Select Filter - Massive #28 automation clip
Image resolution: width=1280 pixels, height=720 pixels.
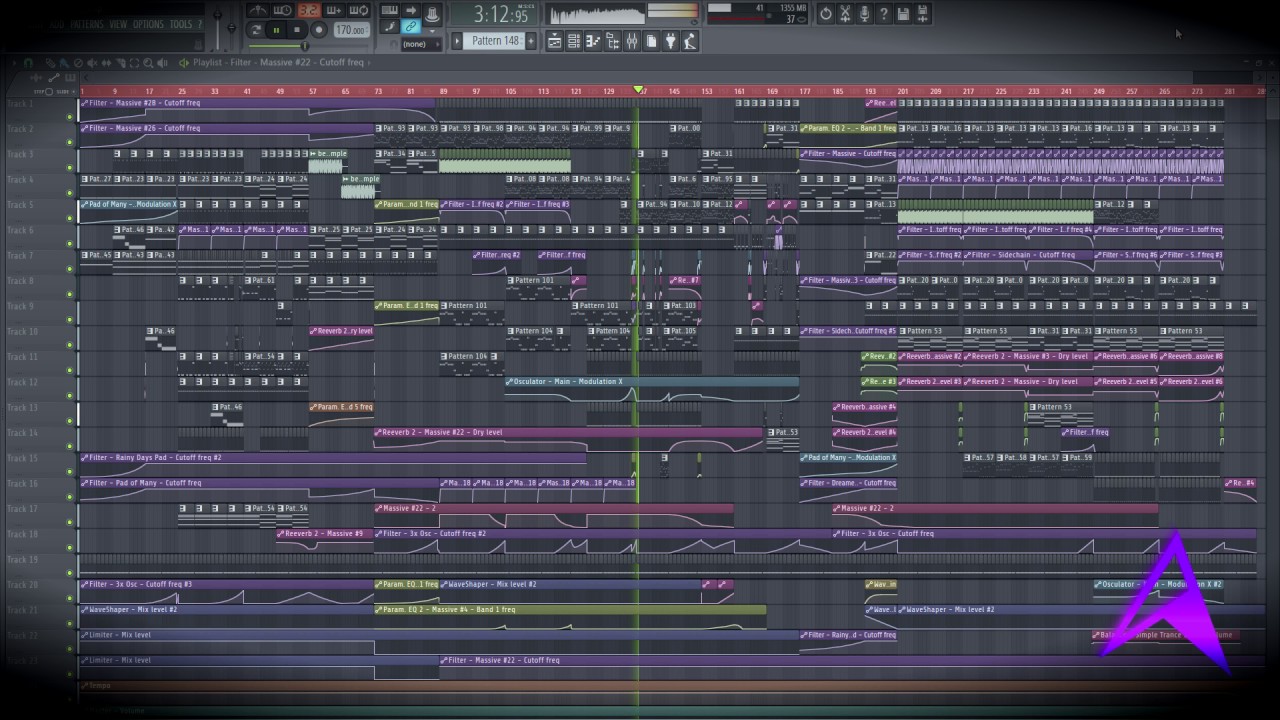click(x=258, y=111)
